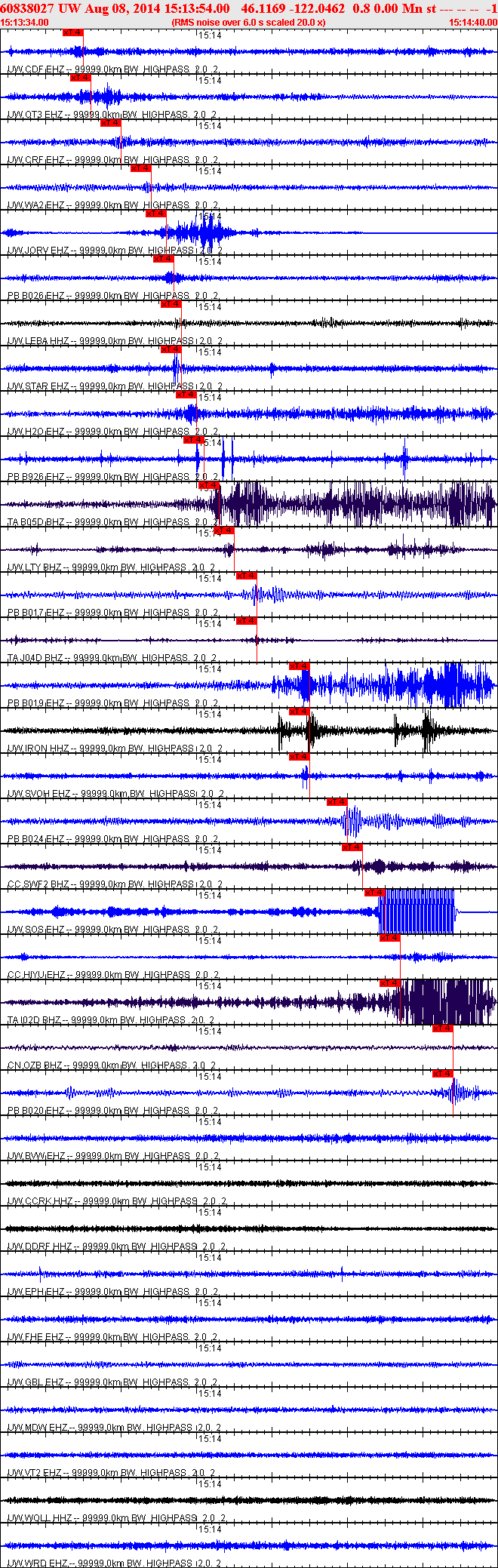Click the UW.H2O EHZ station label
Screen dimensions: 498x1568
(36, 432)
